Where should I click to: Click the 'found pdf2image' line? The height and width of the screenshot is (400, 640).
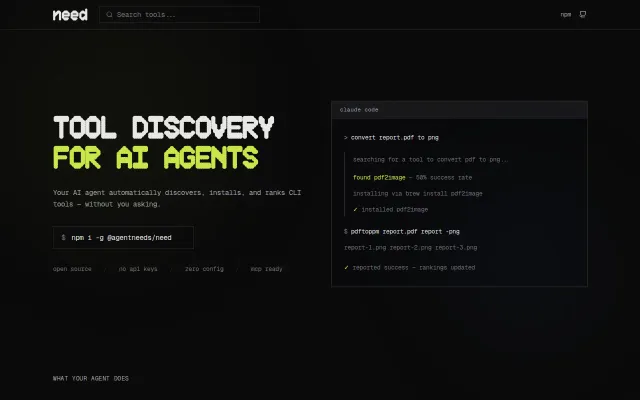[x=412, y=178]
